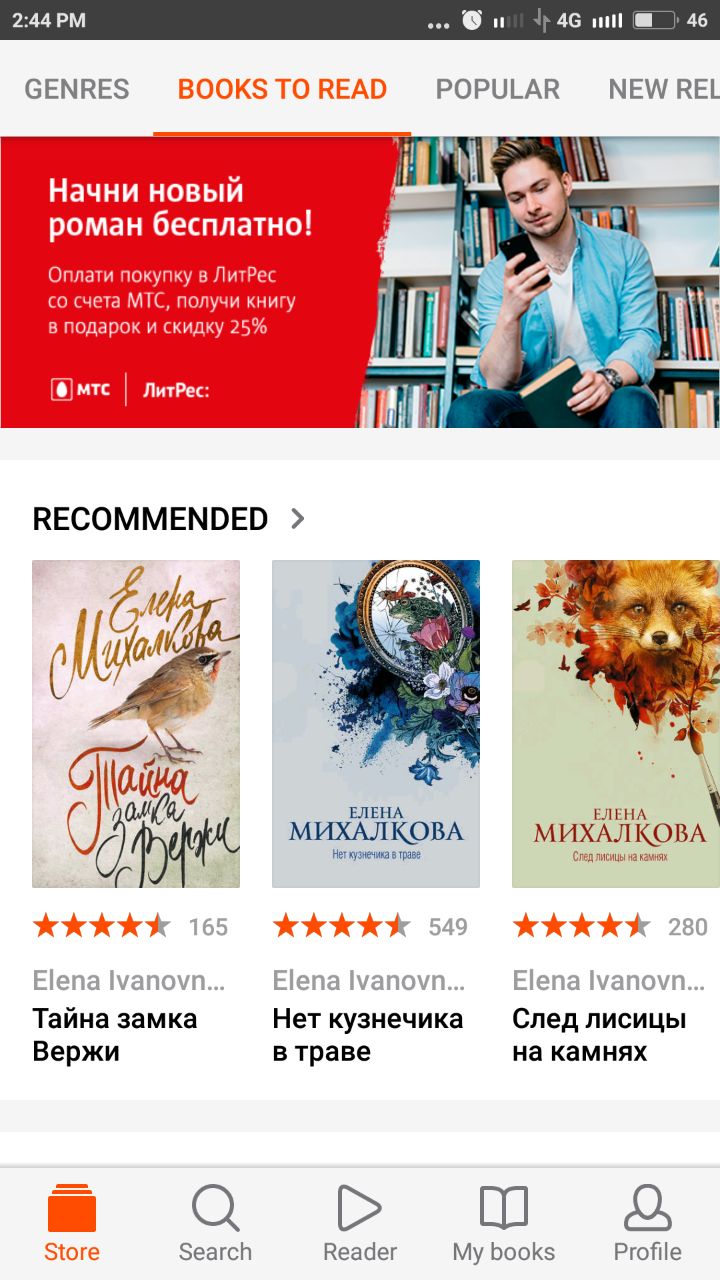Open the След лисицы на камнях cover
This screenshot has width=720, height=1280.
pos(616,724)
